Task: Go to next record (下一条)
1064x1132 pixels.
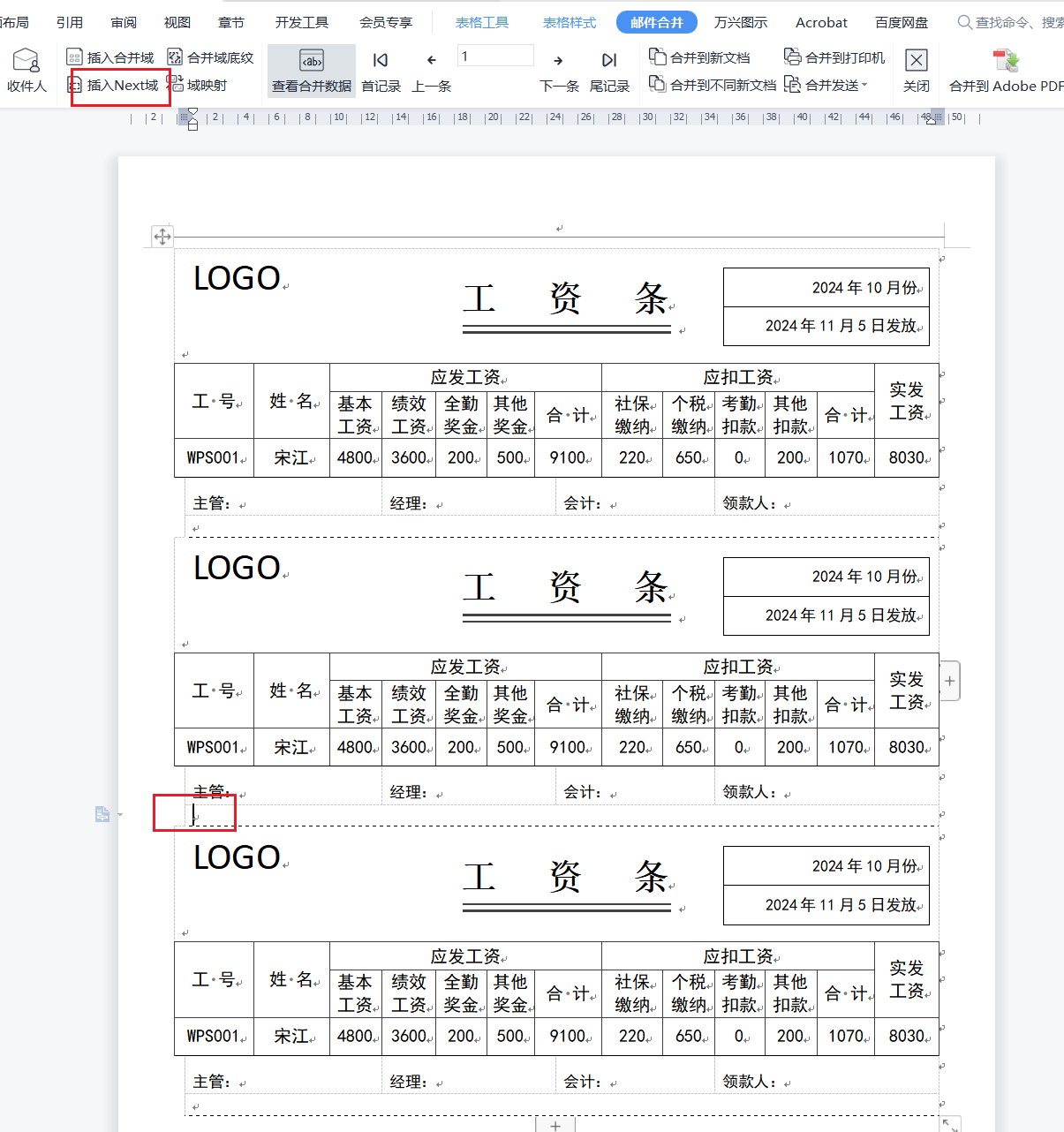Action: coord(559,71)
